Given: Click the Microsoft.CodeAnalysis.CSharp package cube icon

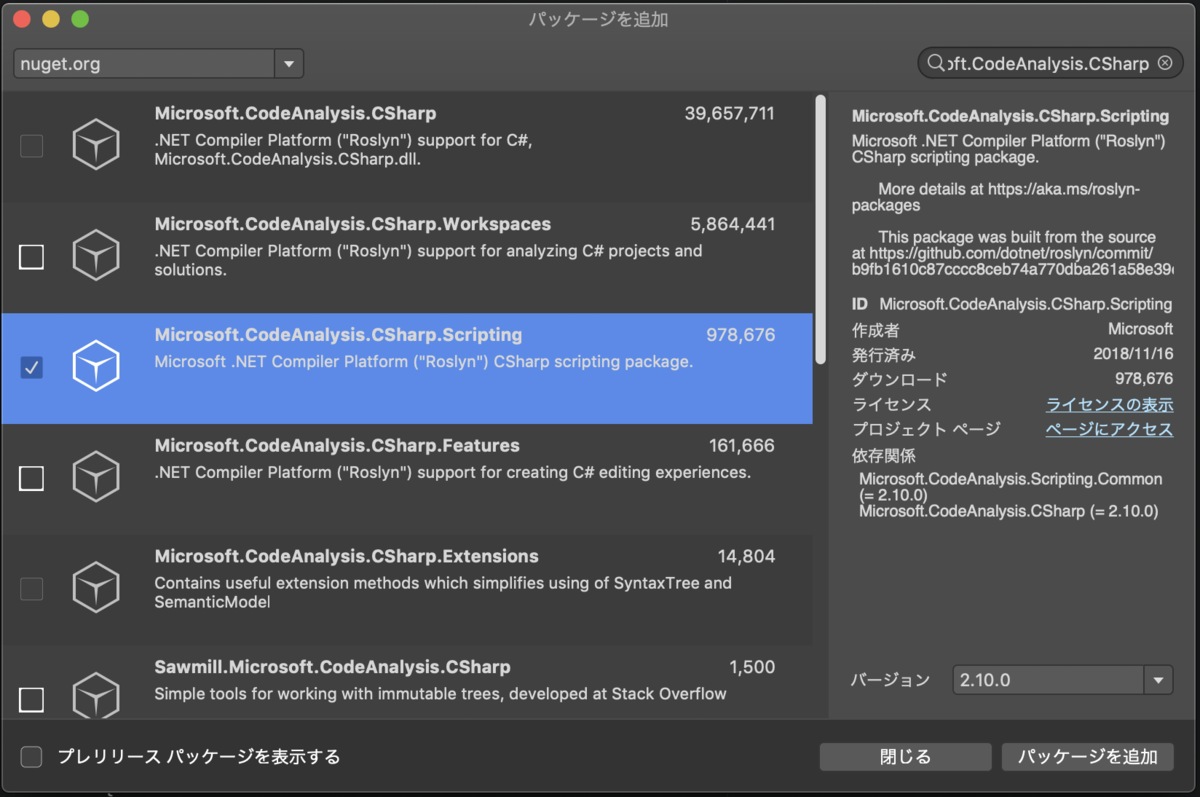Looking at the screenshot, I should (96, 146).
